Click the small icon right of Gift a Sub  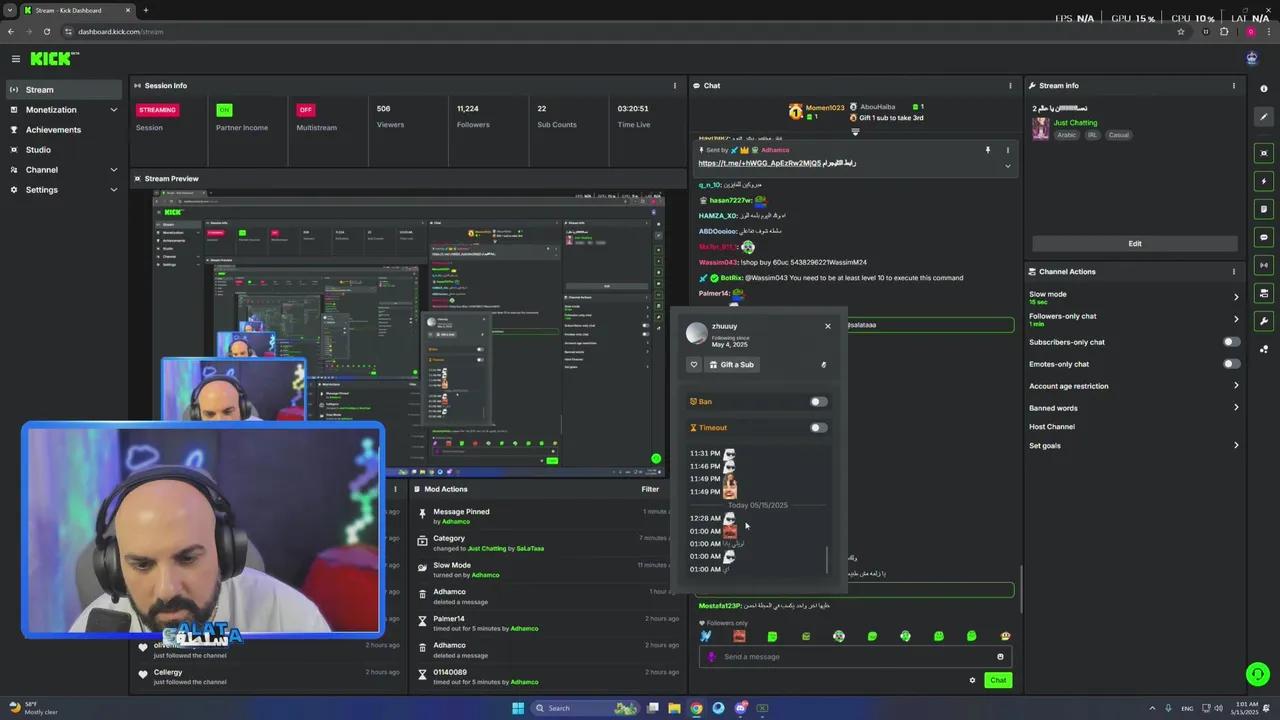[x=824, y=365]
